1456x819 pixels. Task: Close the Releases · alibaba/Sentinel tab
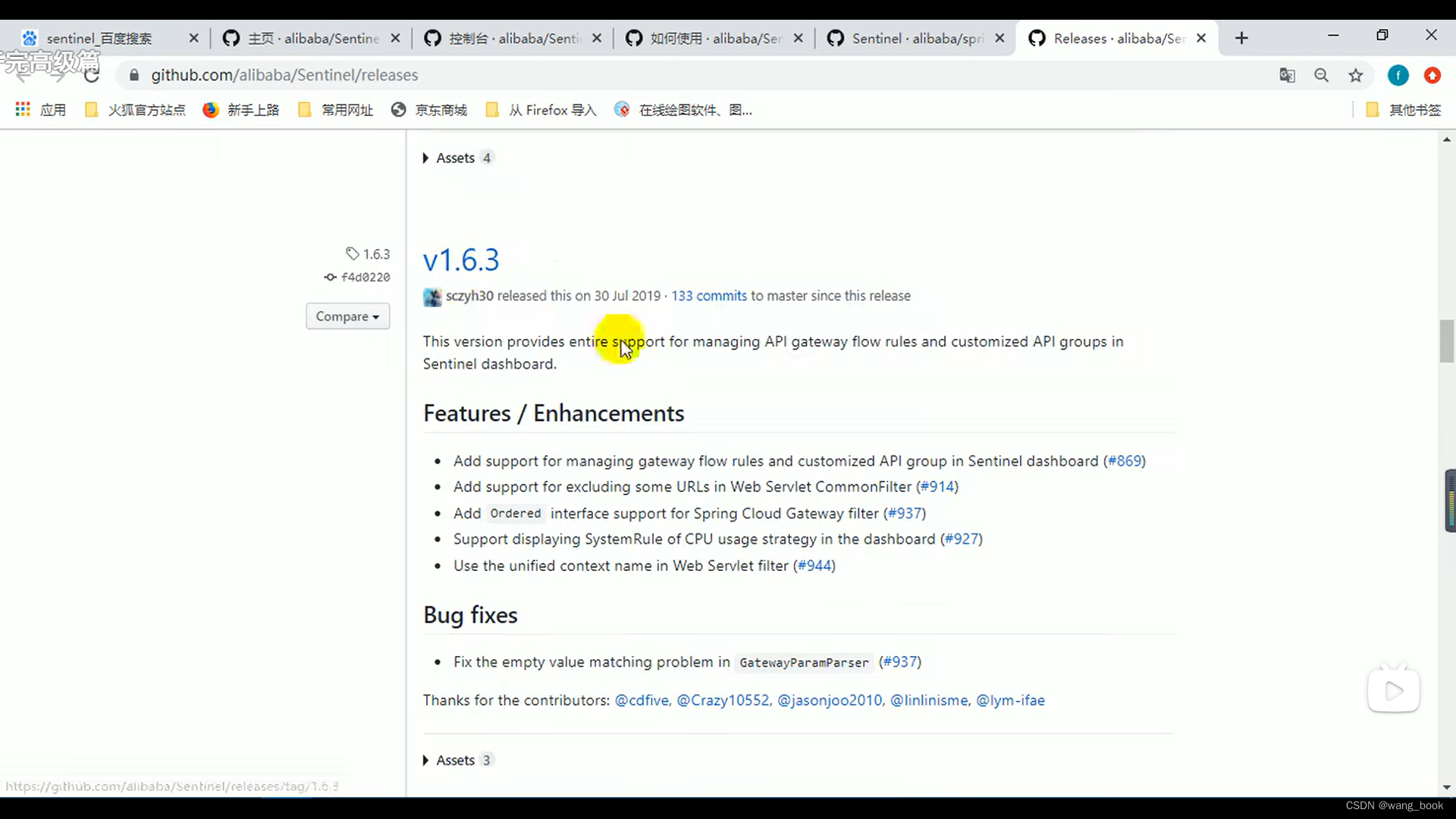[1201, 38]
